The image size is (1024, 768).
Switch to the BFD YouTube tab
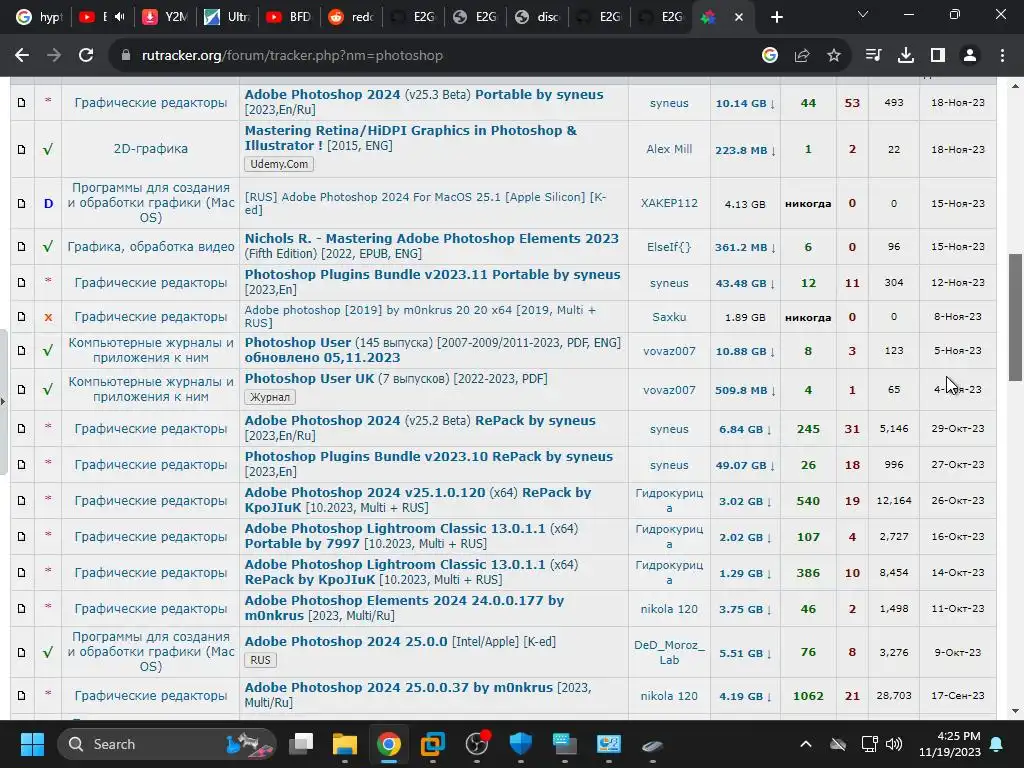click(289, 17)
